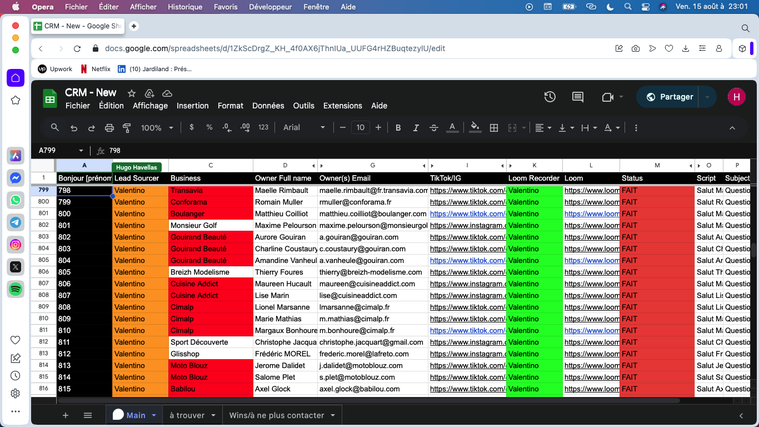
Task: Click the print icon
Action: pos(109,128)
